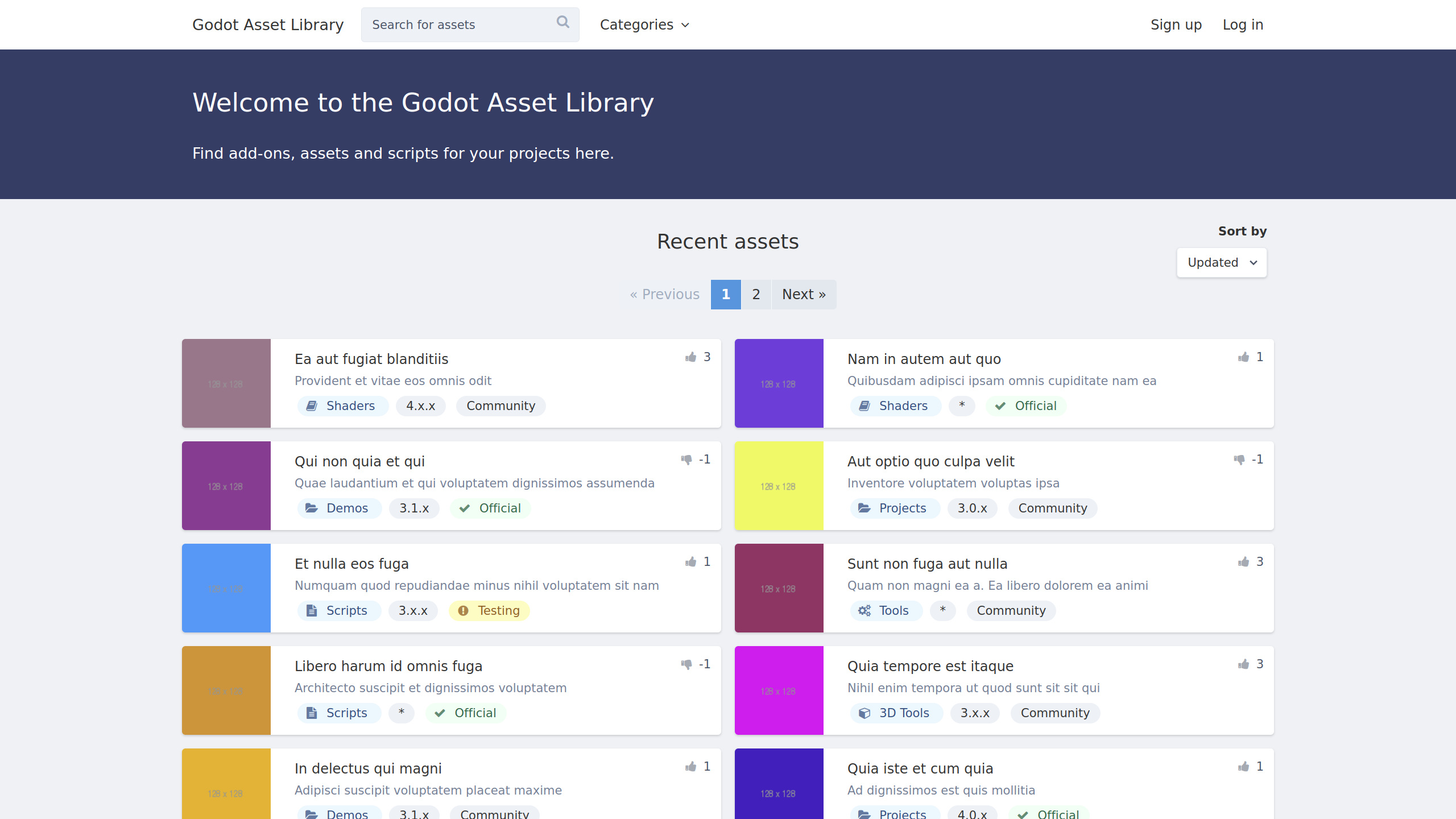The width and height of the screenshot is (1456, 819).
Task: Click Scripts file icon on Et nulla eos fuga
Action: click(312, 611)
